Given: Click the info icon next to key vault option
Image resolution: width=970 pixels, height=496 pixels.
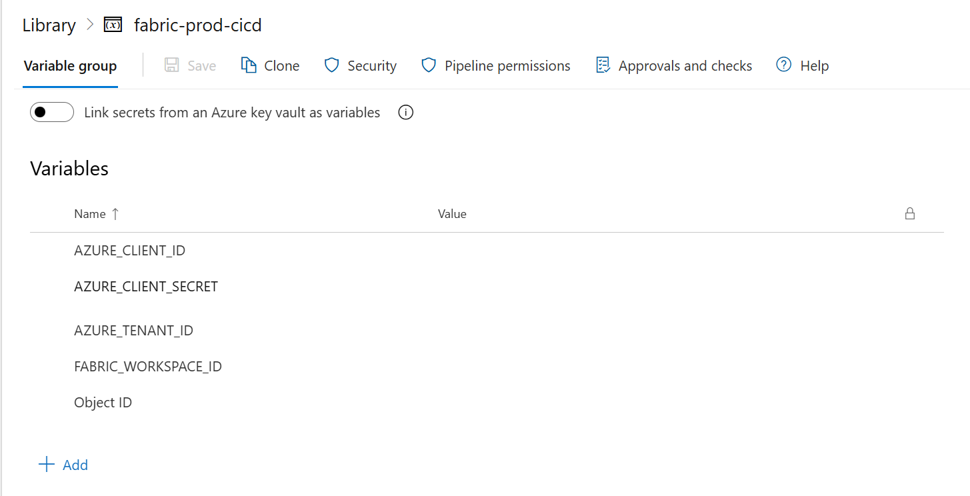Looking at the screenshot, I should pyautogui.click(x=405, y=113).
